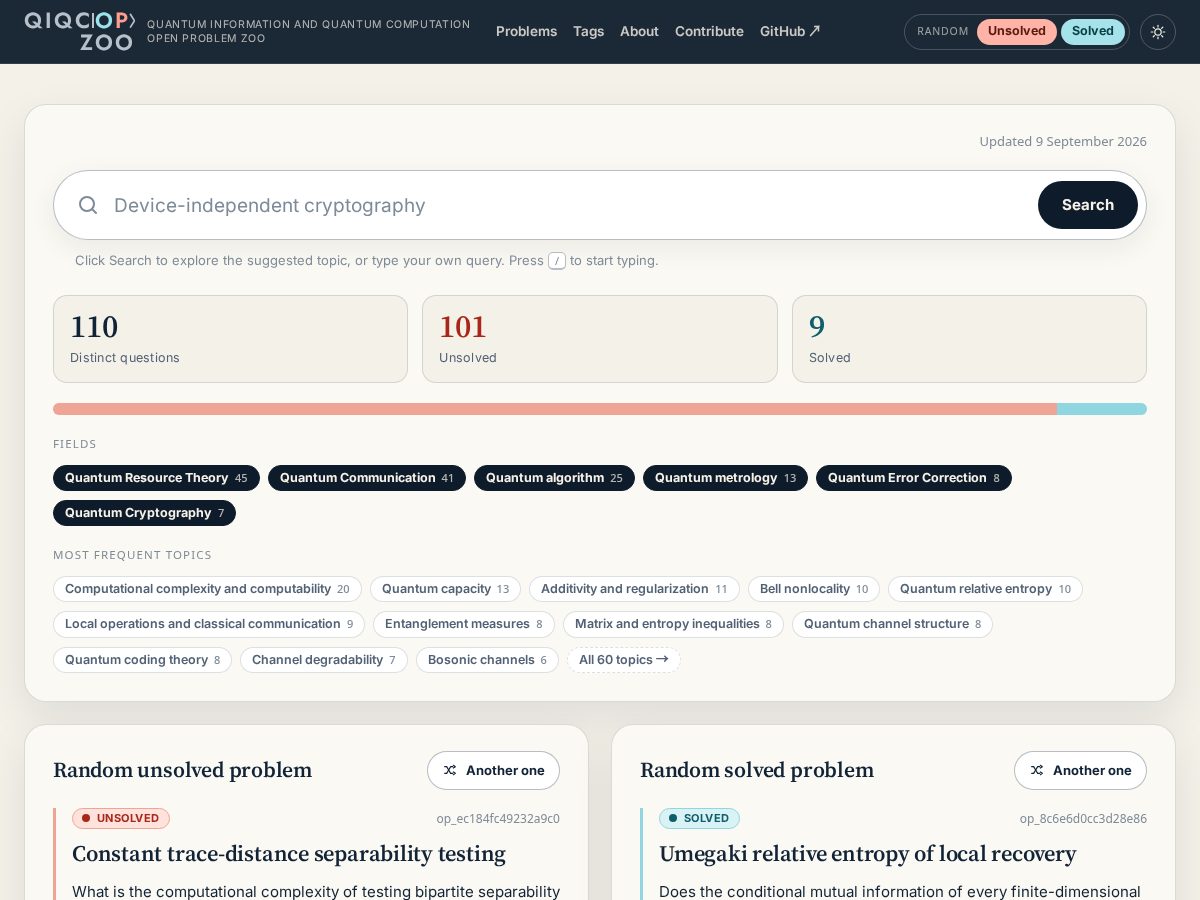
Task: Open the GitHub external link
Action: pos(790,31)
